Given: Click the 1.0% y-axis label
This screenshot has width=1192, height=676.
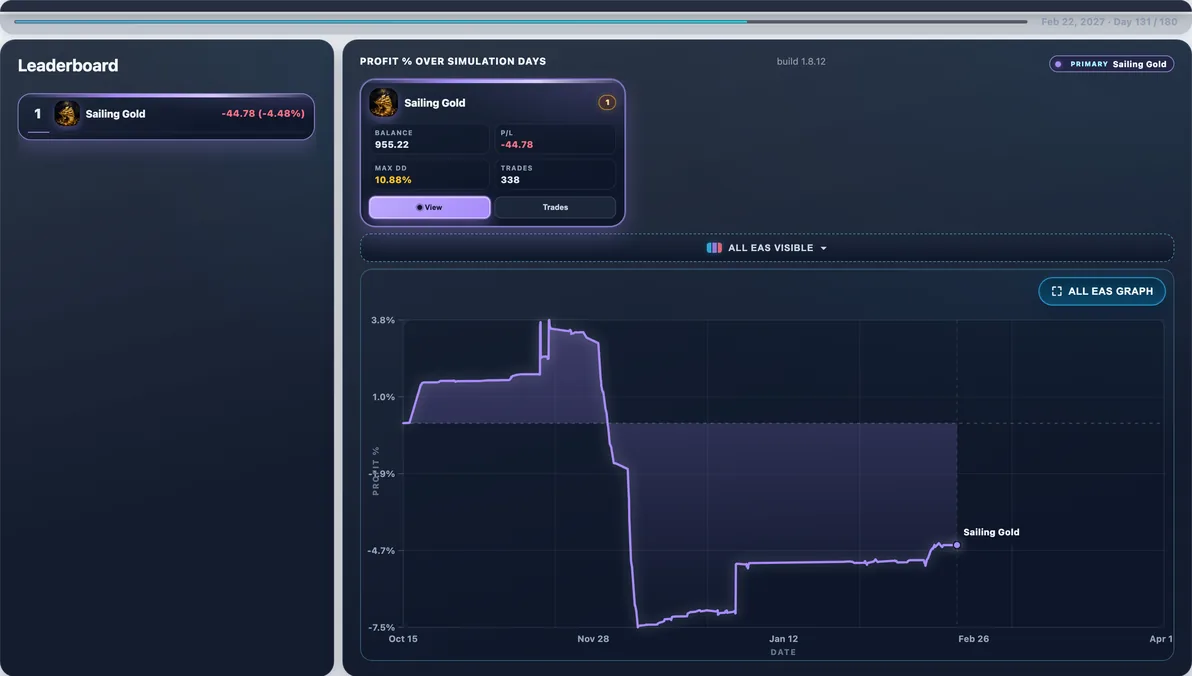Looking at the screenshot, I should pos(383,397).
